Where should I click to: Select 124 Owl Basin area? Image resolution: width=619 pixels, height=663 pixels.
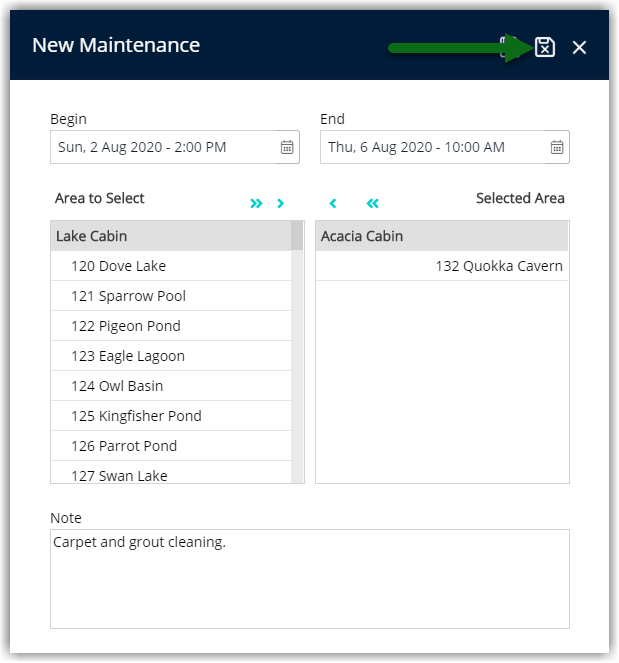tap(171, 386)
